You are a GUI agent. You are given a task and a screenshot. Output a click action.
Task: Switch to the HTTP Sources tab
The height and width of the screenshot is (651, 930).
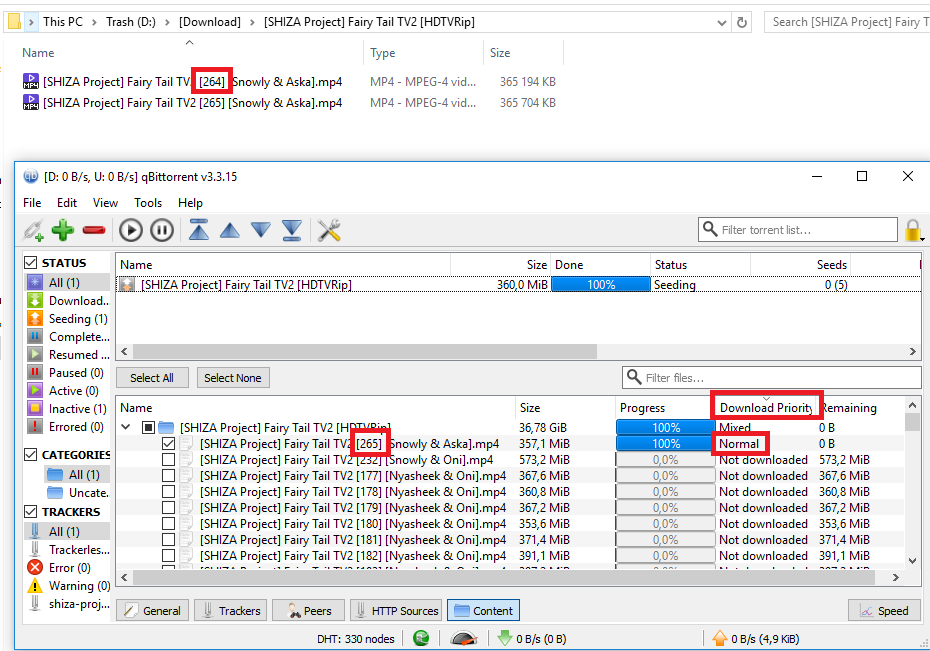396,611
